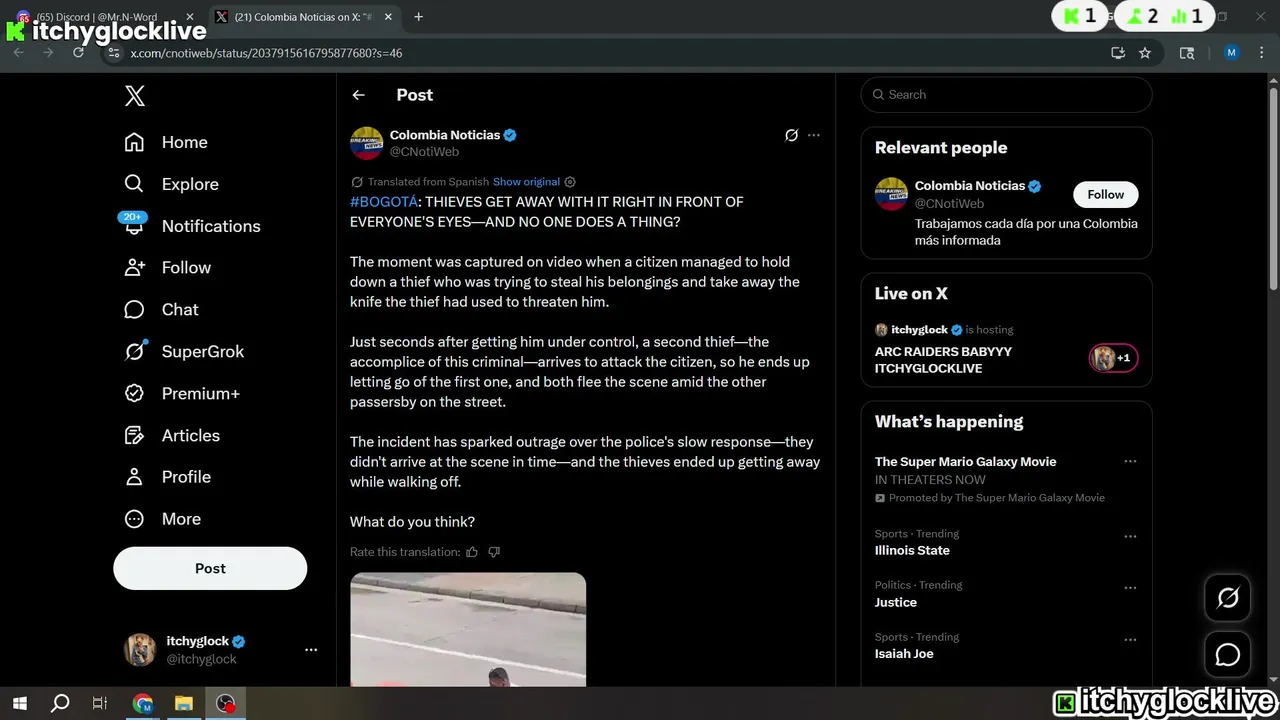1280x720 pixels.
Task: Open Justice trending topic
Action: [896, 602]
